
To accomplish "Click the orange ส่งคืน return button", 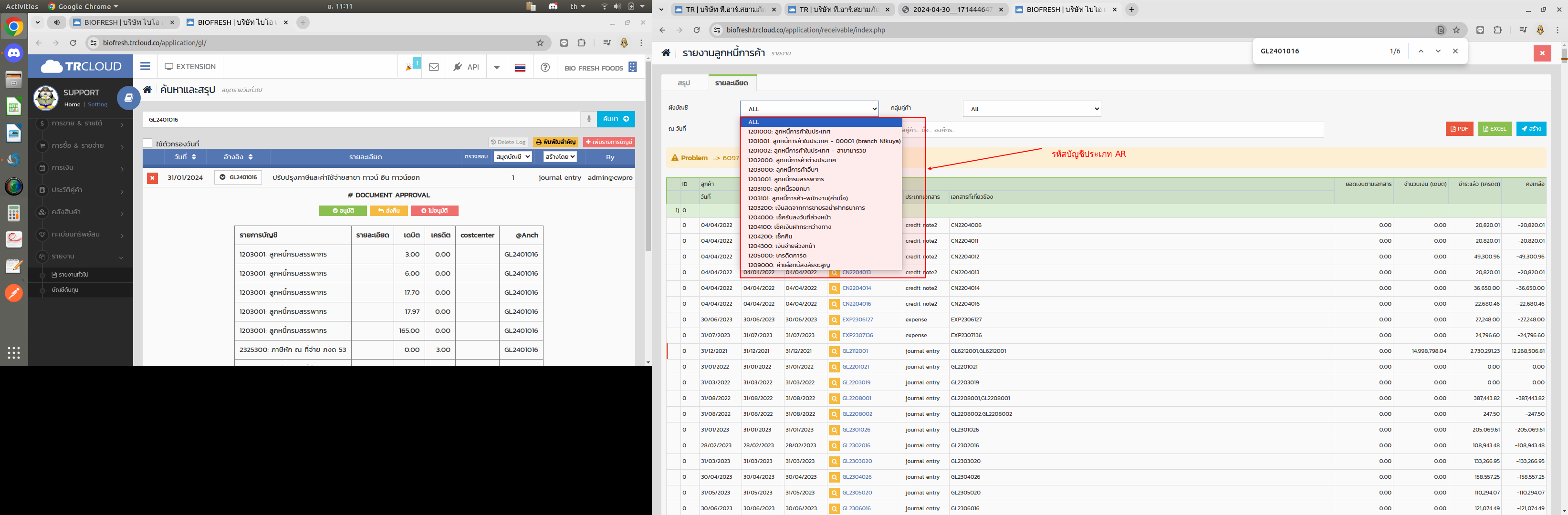I will click(388, 210).
